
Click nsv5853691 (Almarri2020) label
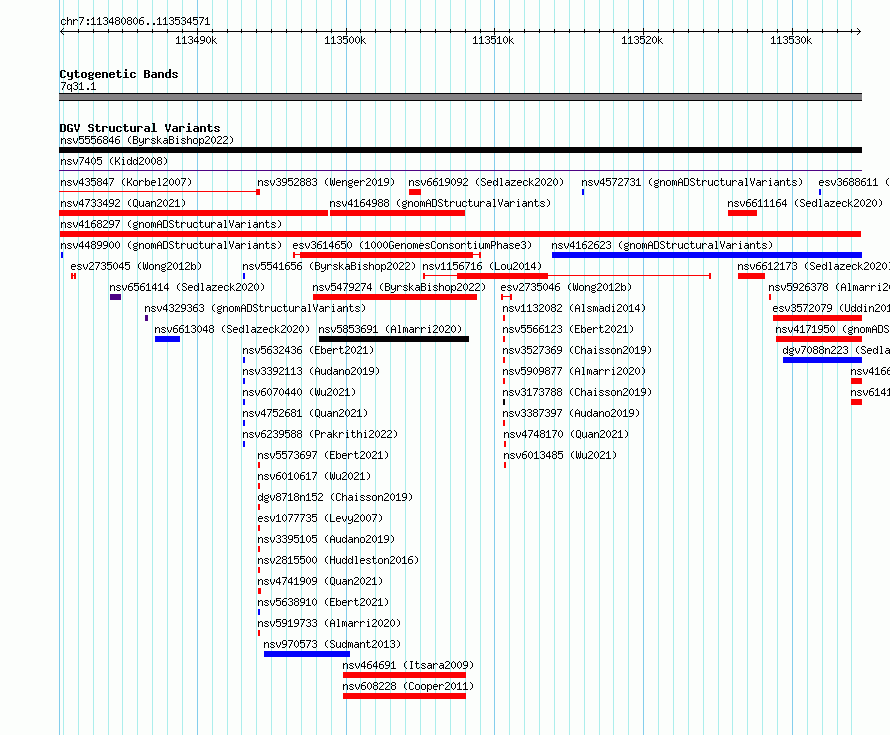[x=390, y=329]
